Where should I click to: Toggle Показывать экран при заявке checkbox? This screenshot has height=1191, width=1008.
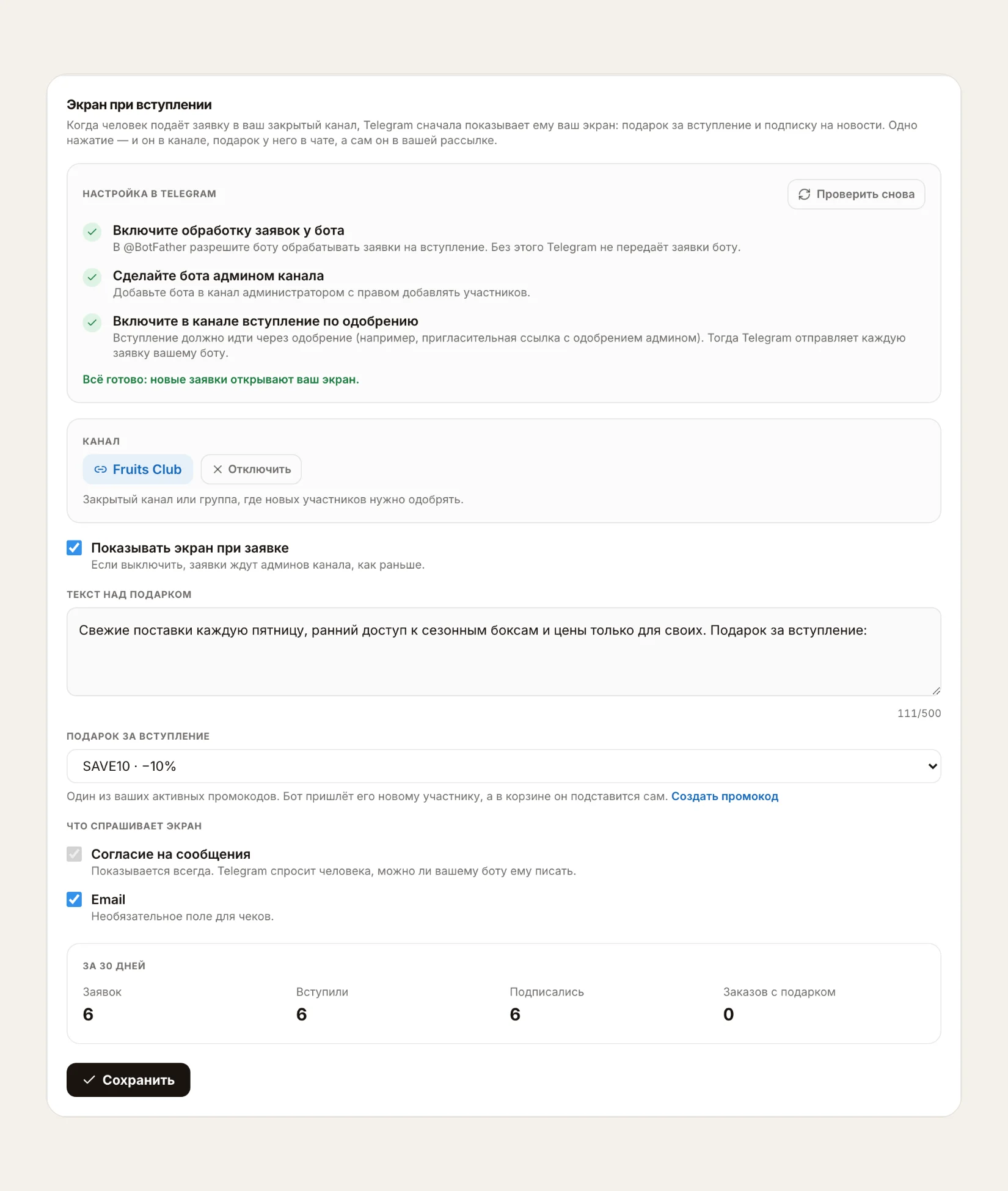point(75,548)
